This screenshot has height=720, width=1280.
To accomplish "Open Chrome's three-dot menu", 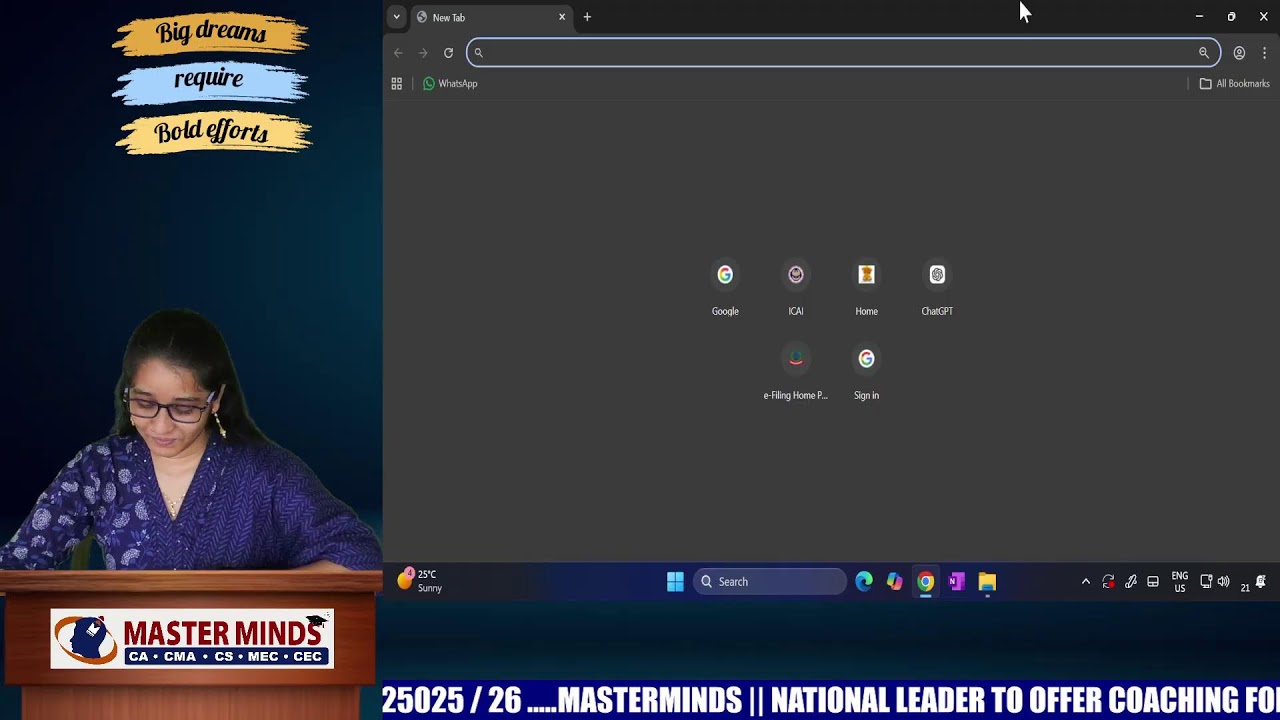I will coord(1264,53).
